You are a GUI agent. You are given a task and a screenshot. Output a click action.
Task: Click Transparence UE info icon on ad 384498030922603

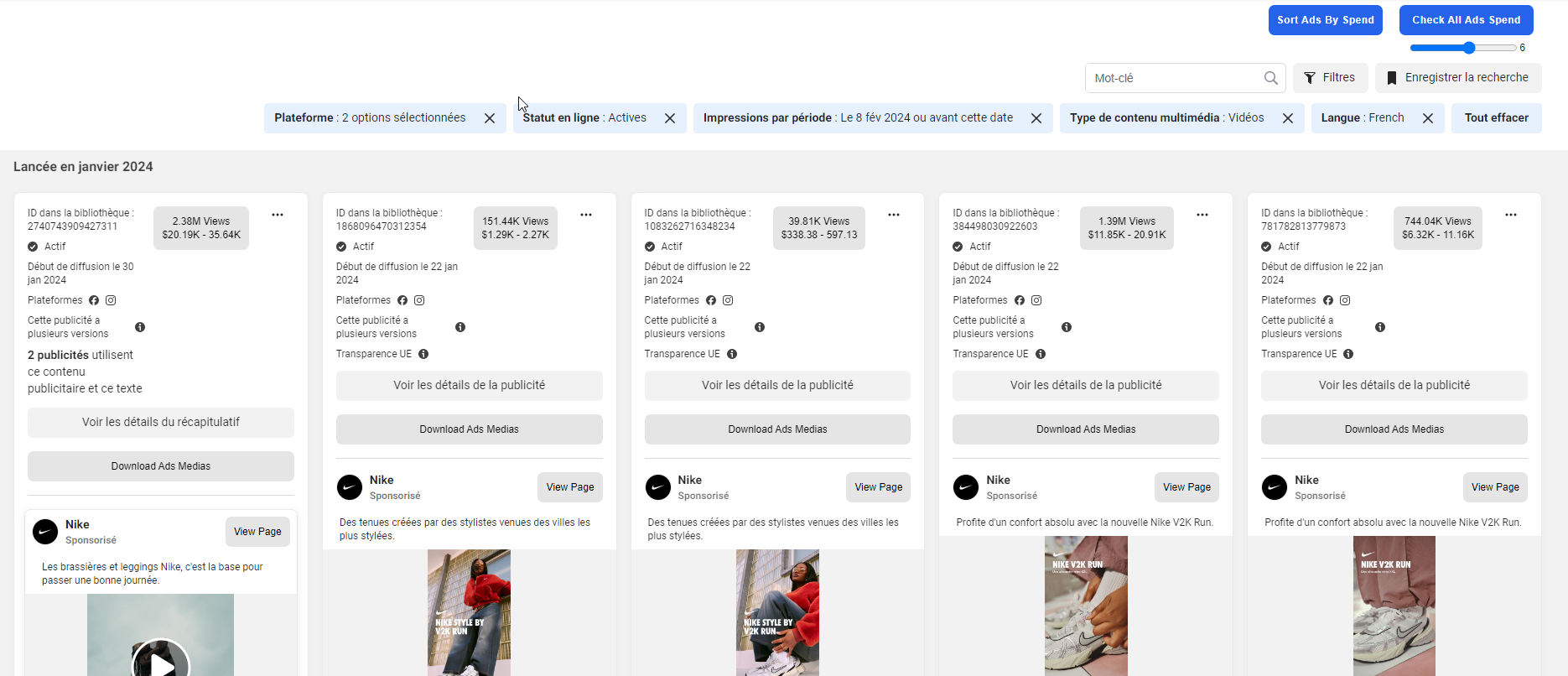coord(1041,354)
